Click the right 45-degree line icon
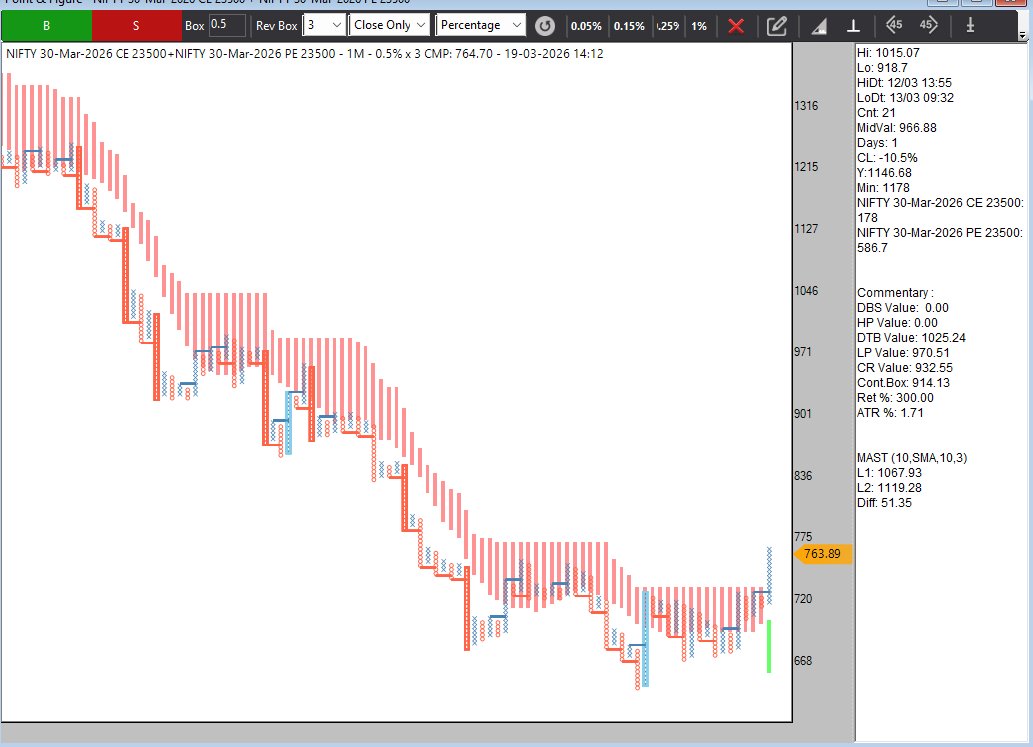 click(928, 25)
